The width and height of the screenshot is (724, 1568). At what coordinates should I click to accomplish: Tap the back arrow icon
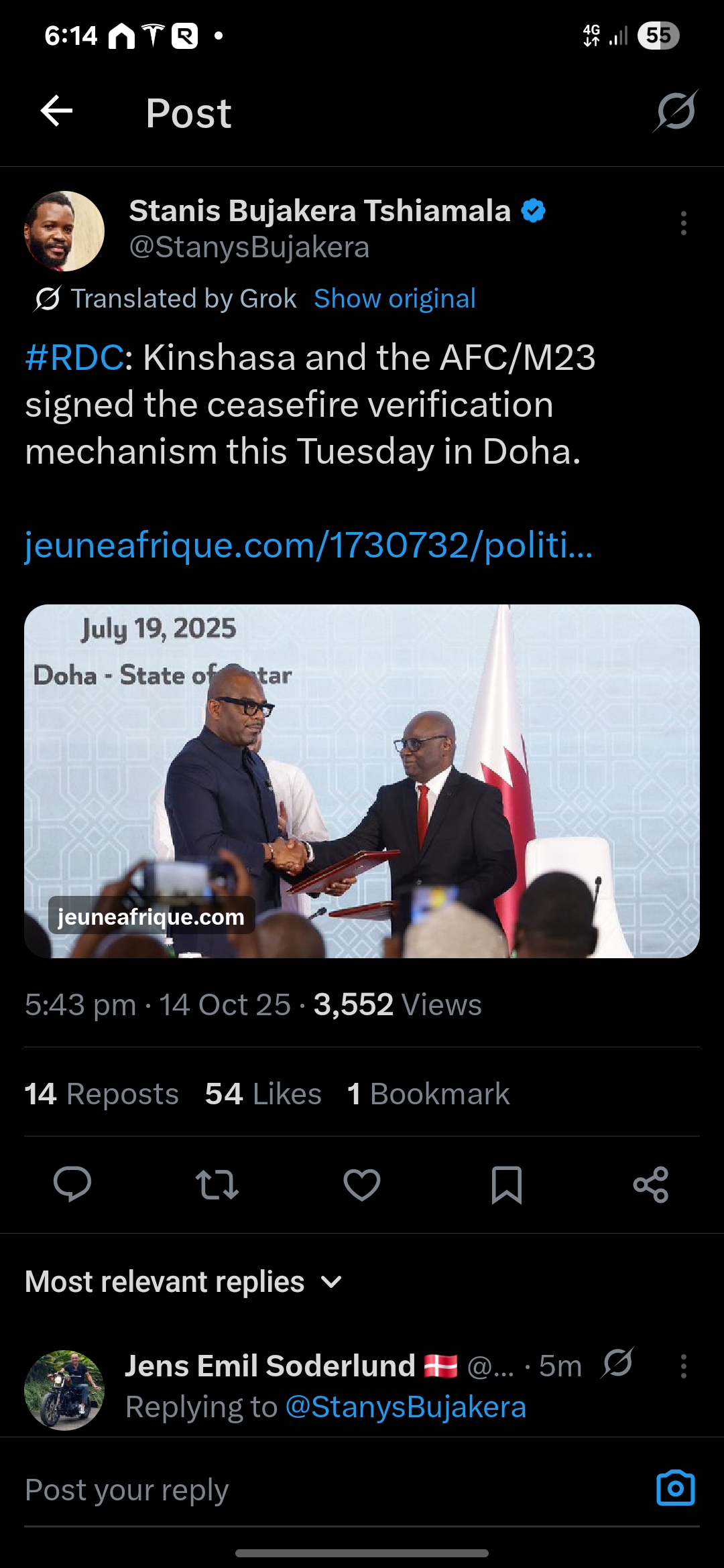click(57, 111)
